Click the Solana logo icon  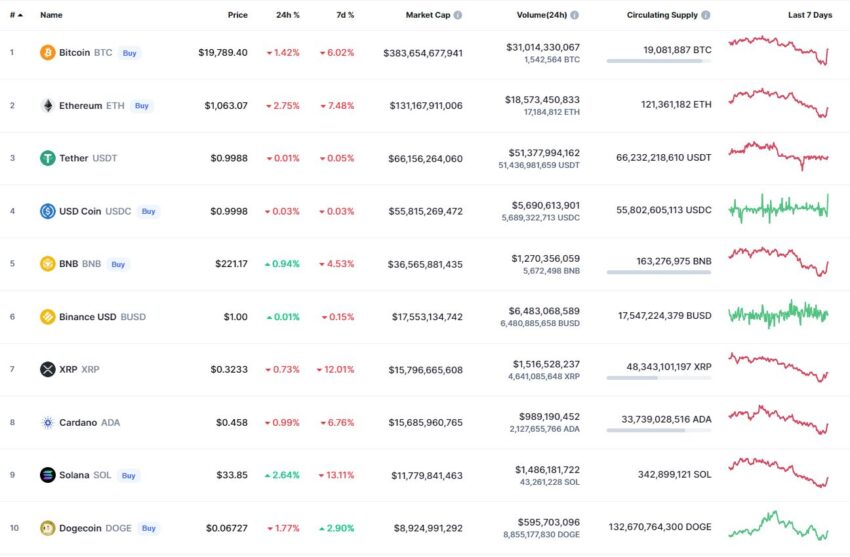tap(48, 475)
